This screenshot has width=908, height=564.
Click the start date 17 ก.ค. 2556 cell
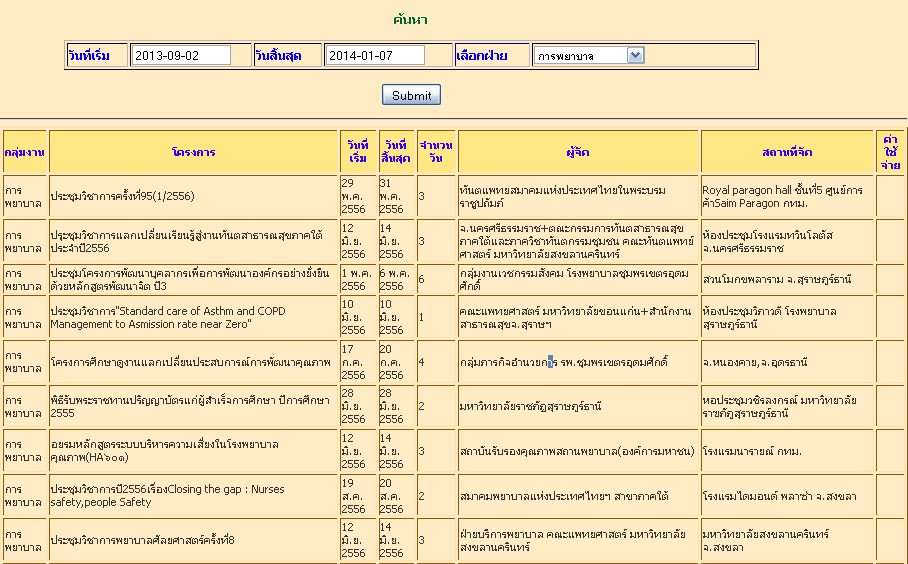pos(358,362)
